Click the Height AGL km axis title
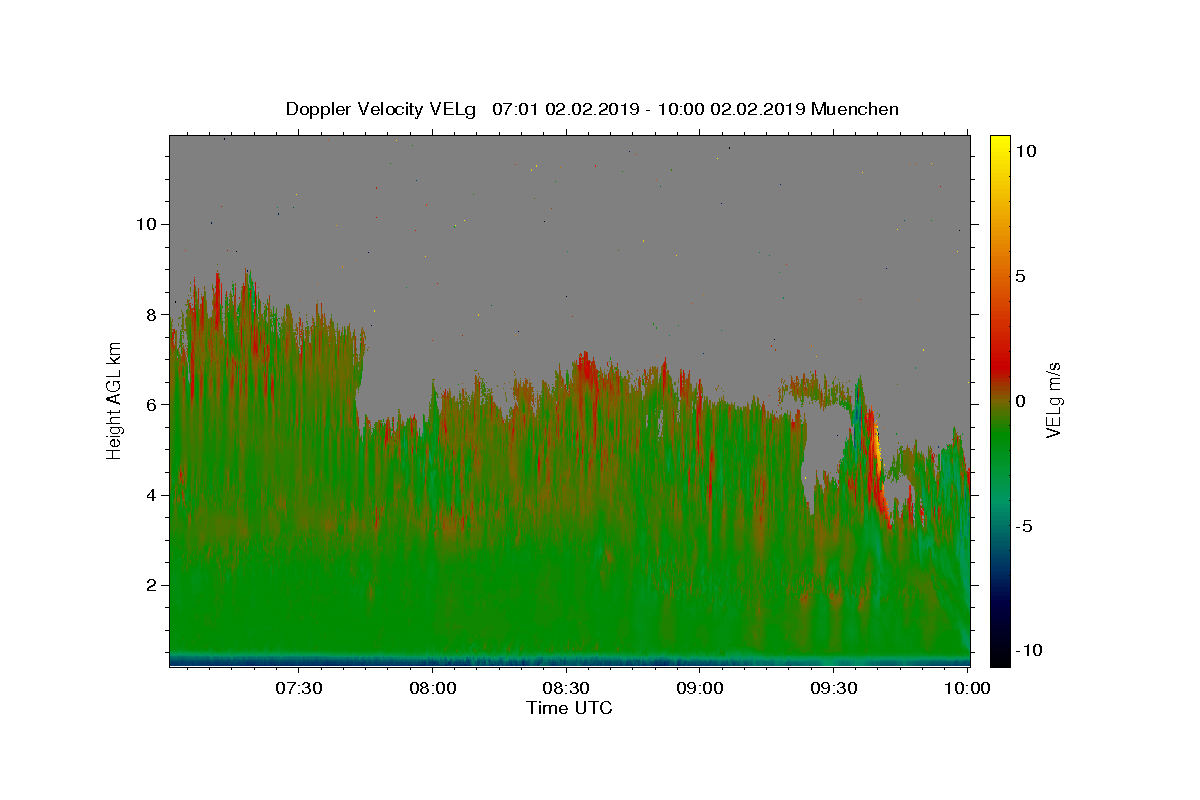The width and height of the screenshot is (1200, 800). pos(115,401)
